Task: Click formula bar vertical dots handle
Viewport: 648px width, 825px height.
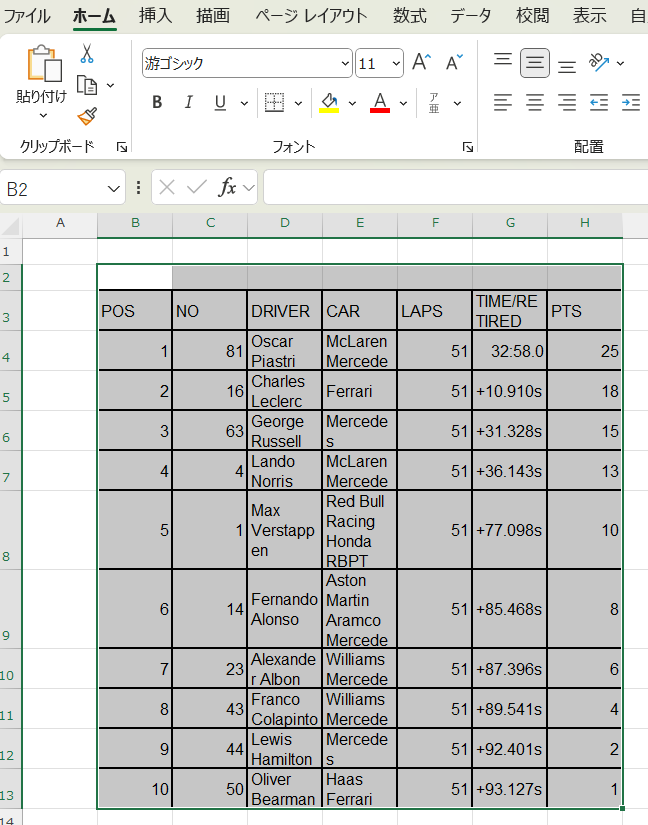Action: (x=138, y=187)
